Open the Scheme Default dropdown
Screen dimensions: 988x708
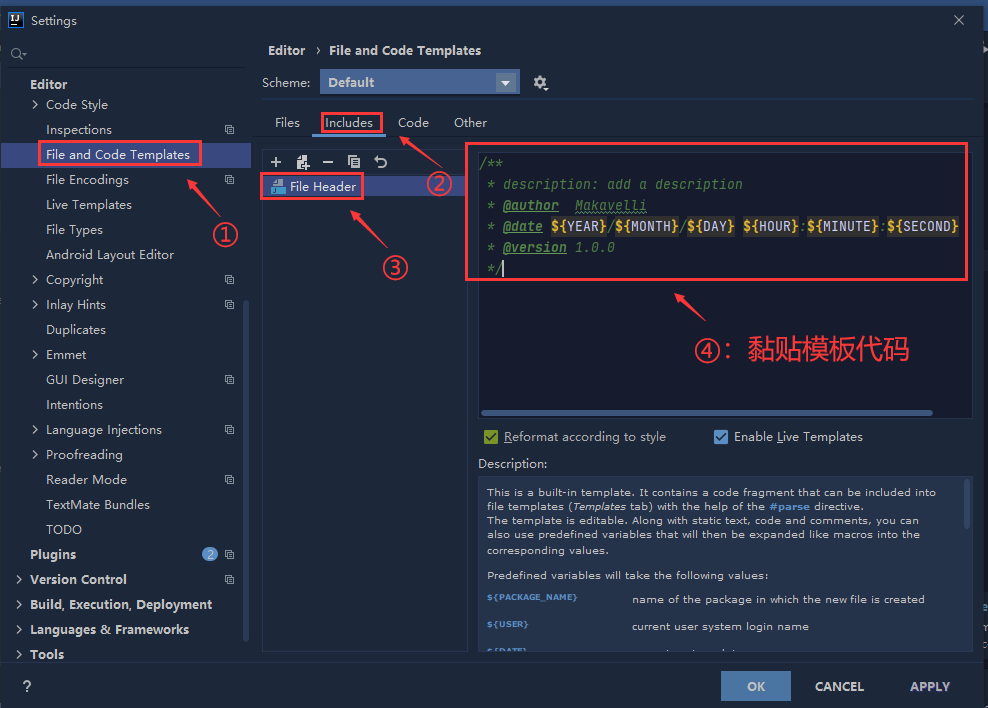(420, 82)
